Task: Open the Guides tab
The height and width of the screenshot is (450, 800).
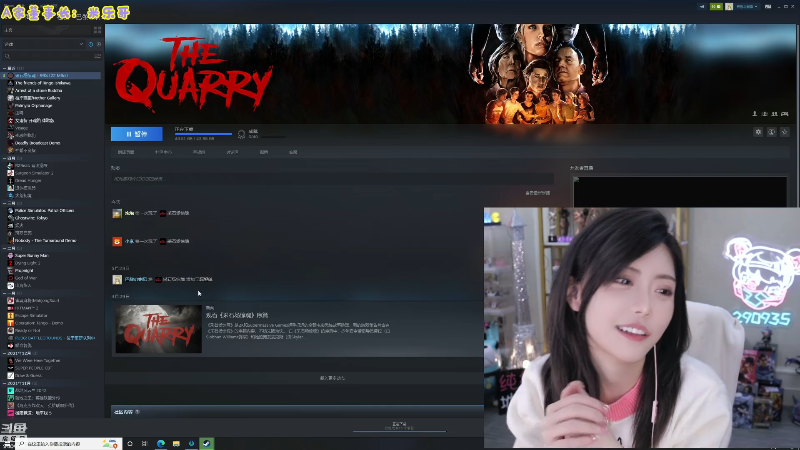Action: [264, 152]
